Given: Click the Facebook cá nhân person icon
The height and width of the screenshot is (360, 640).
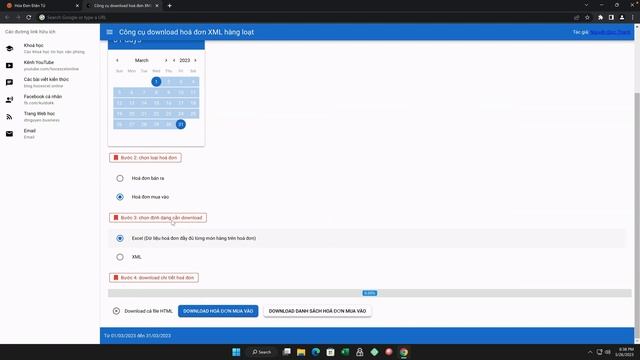Looking at the screenshot, I should [x=9, y=100].
